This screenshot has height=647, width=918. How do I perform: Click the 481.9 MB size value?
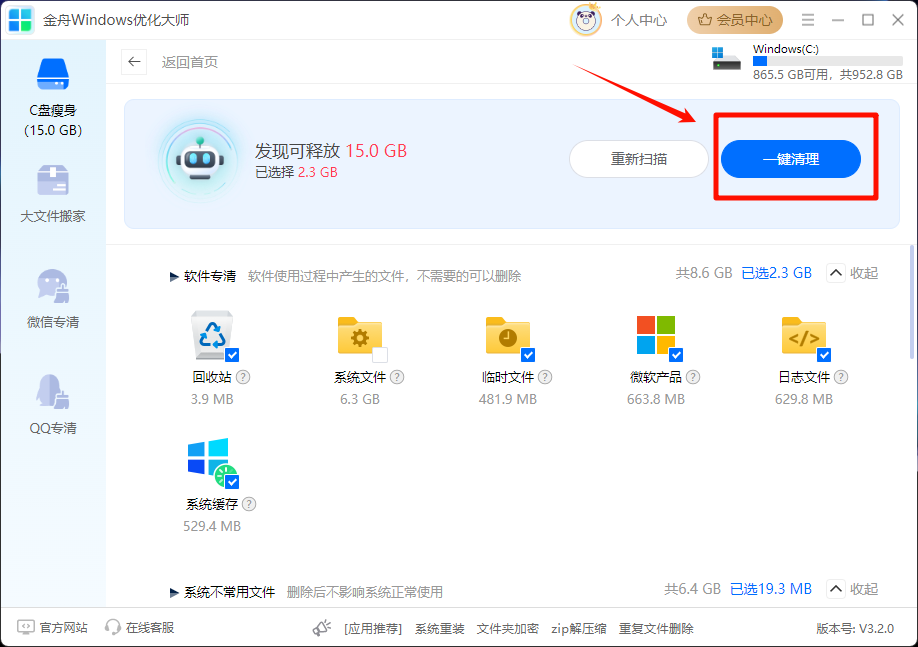(x=508, y=399)
